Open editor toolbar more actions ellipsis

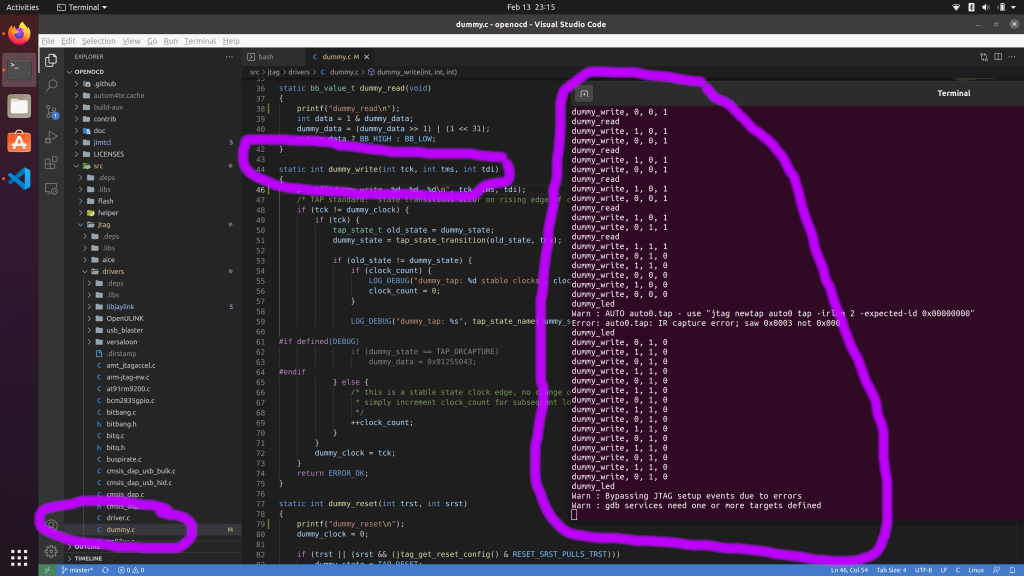[x=1012, y=57]
